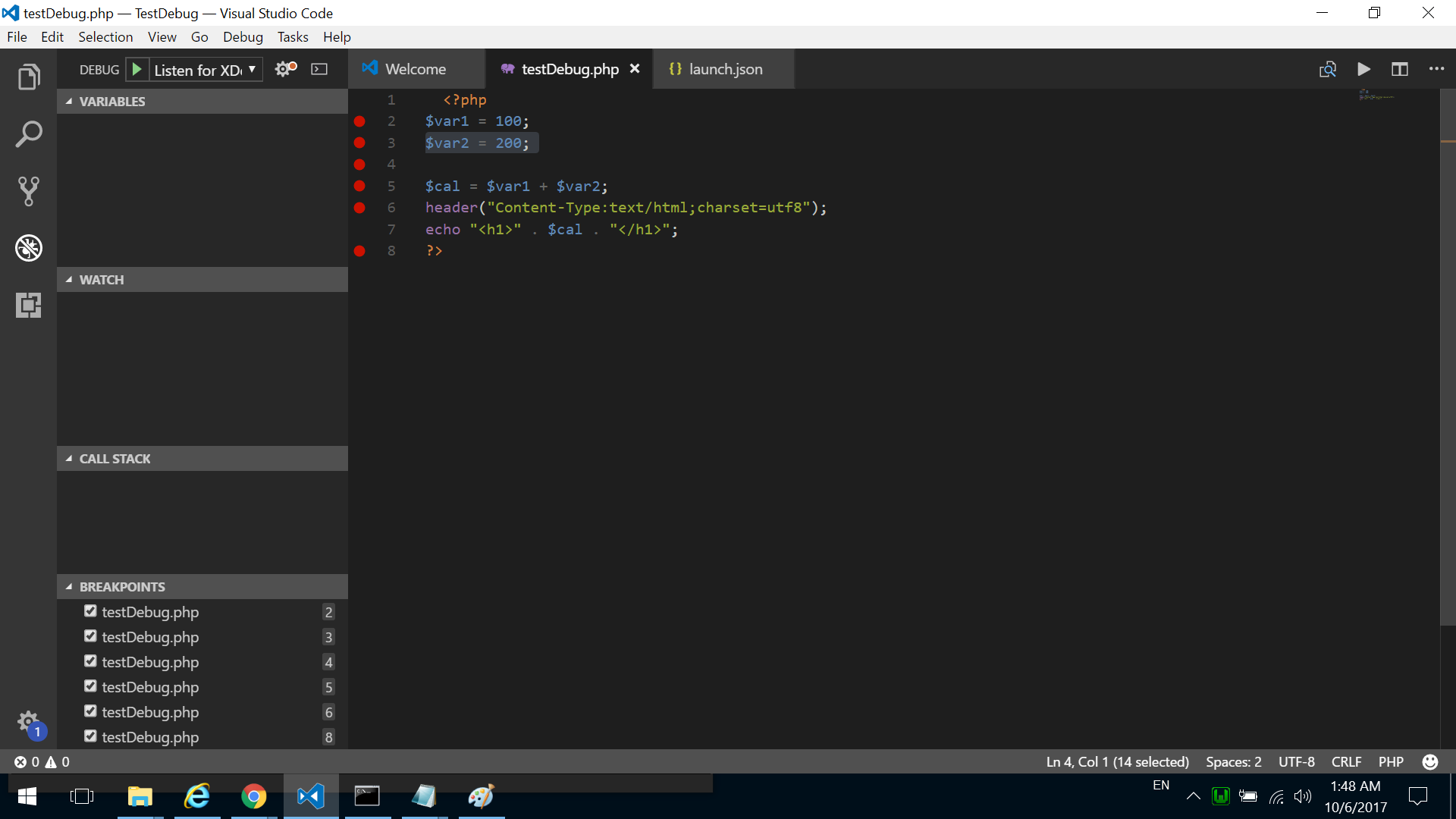Open the Windows notification center
The height and width of the screenshot is (819, 1456).
[1417, 796]
